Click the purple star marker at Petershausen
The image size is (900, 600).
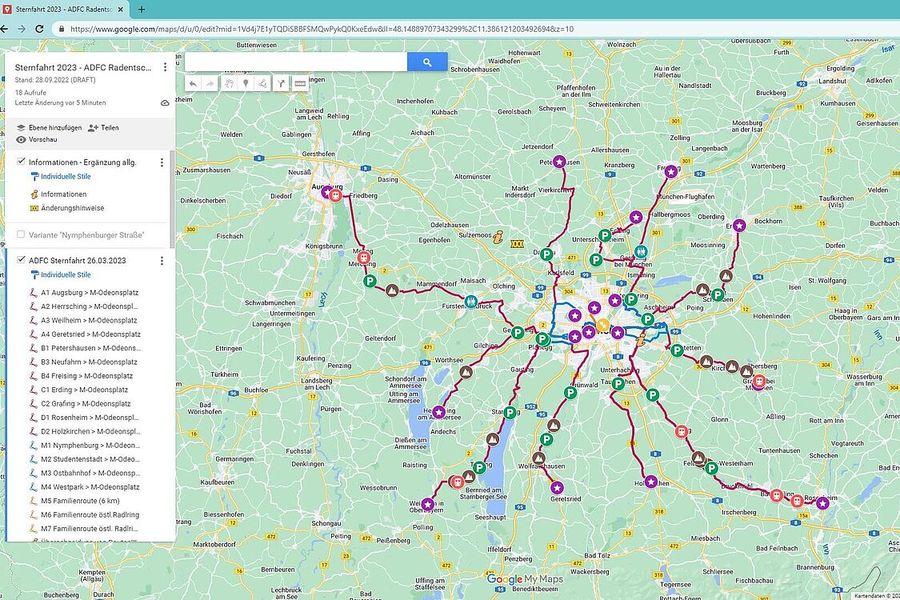pos(560,162)
